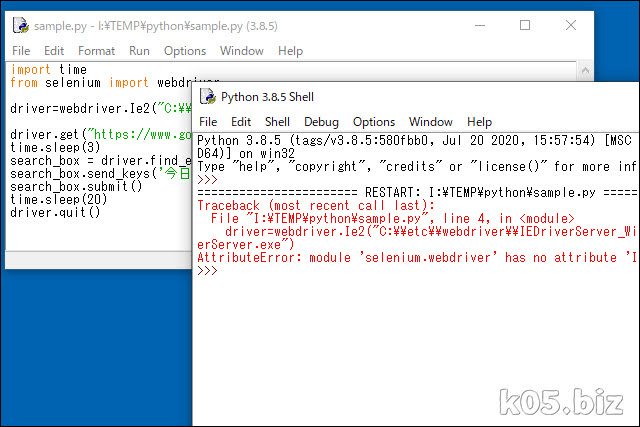Click the 'search_box.submit()' line
The width and height of the screenshot is (640, 427).
[76, 187]
